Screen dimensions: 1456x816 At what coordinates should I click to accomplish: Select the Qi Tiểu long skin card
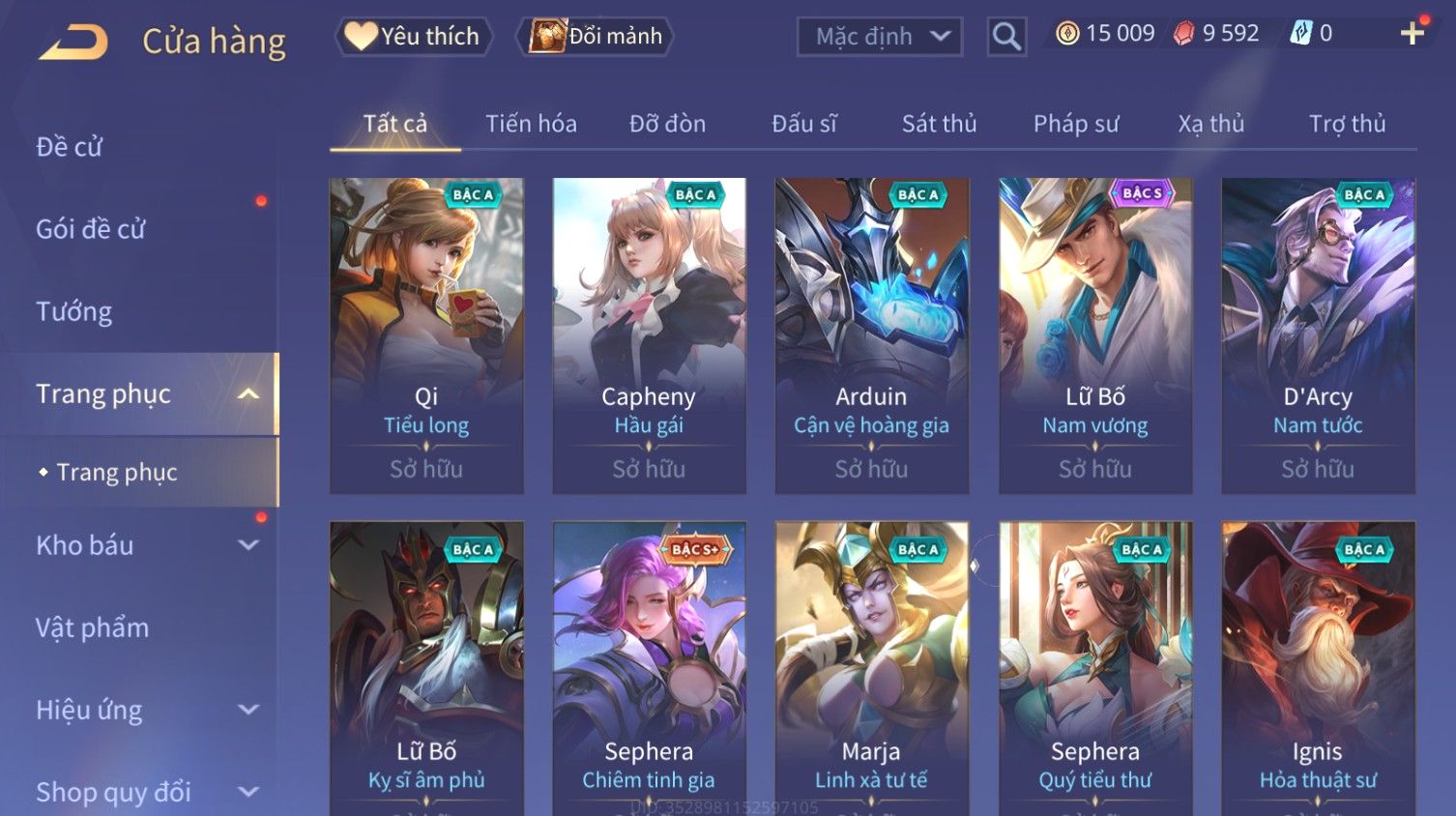coord(426,335)
